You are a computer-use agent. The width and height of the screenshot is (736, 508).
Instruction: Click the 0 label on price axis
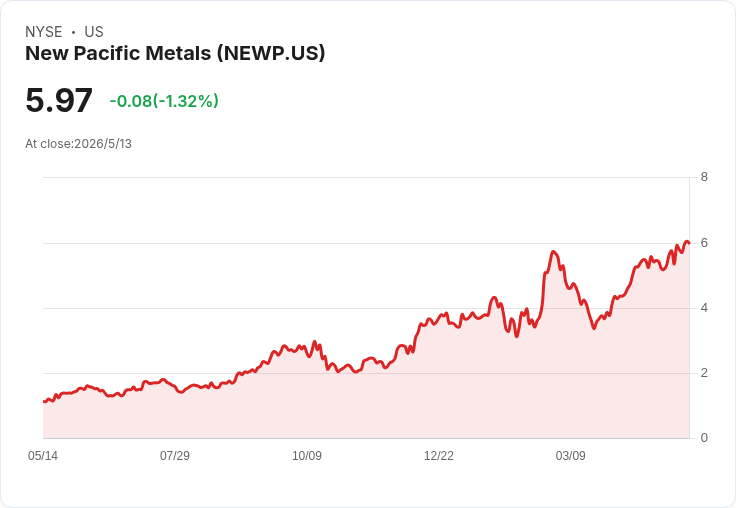pos(704,438)
